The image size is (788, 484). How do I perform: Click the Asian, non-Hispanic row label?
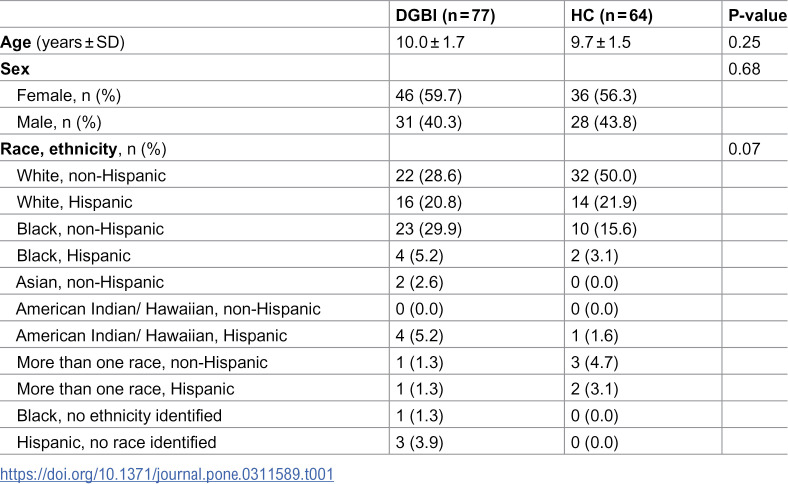click(x=90, y=282)
